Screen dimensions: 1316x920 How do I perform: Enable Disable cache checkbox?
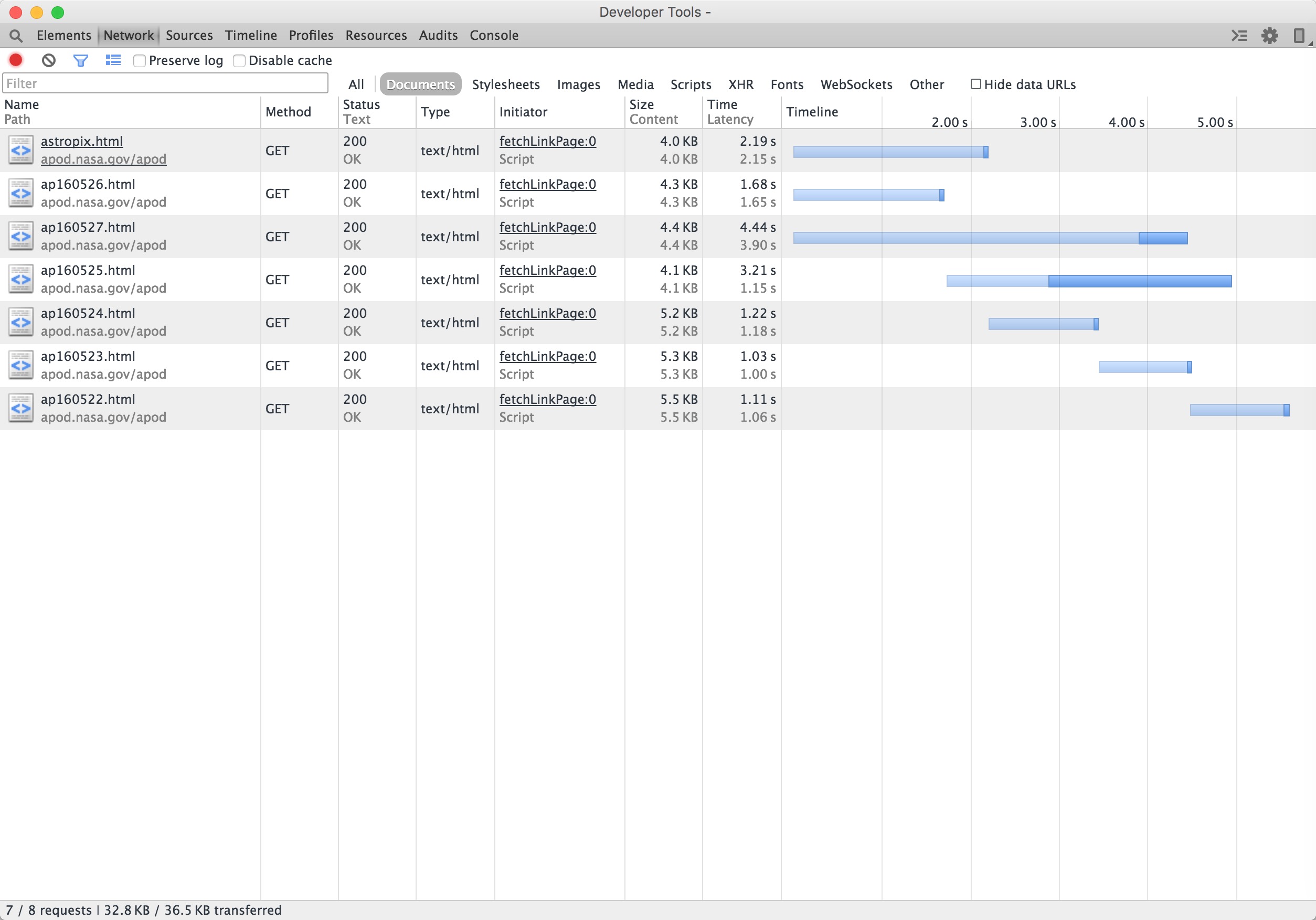(239, 61)
